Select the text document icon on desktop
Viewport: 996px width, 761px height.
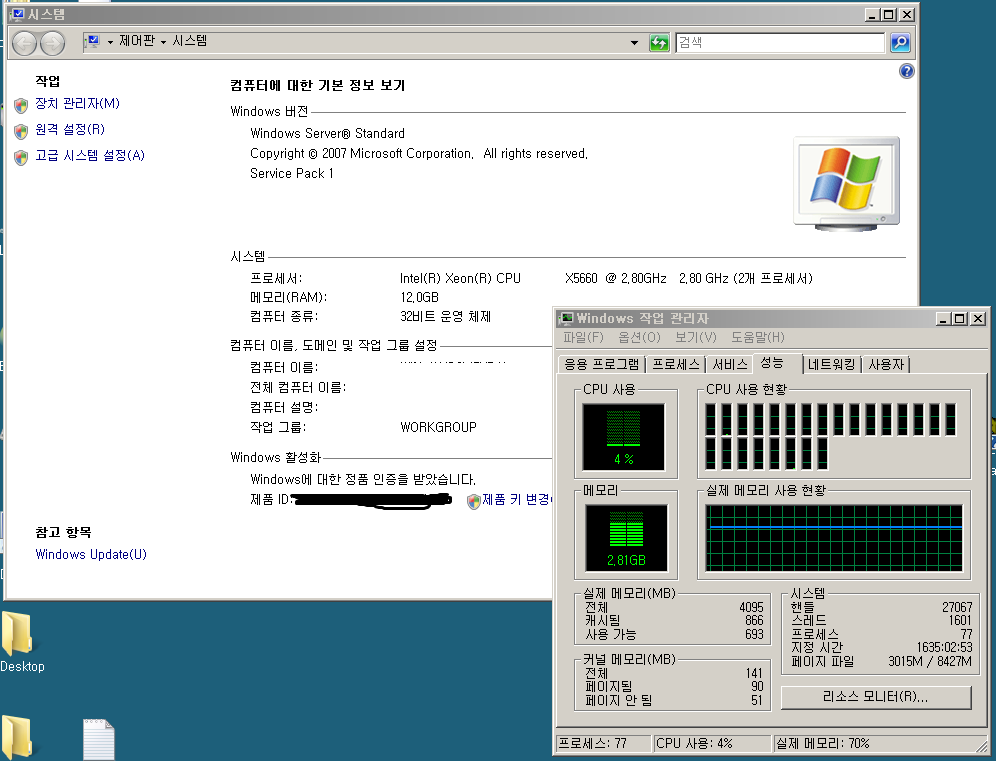(x=98, y=739)
